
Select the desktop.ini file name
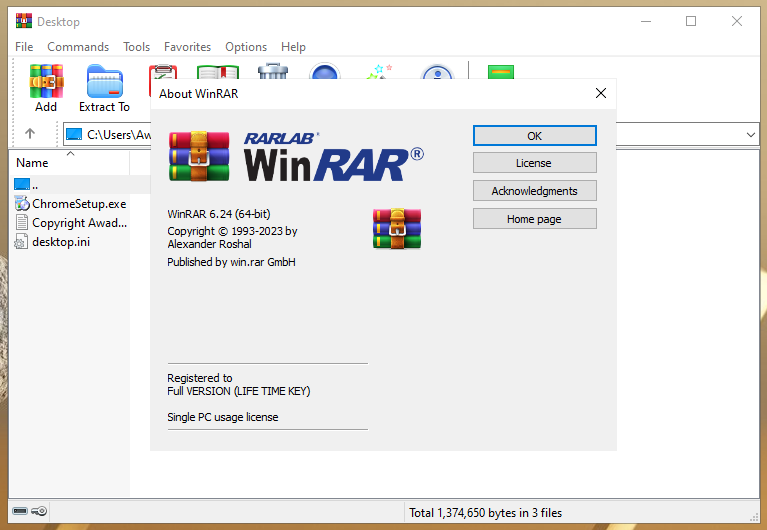[61, 242]
